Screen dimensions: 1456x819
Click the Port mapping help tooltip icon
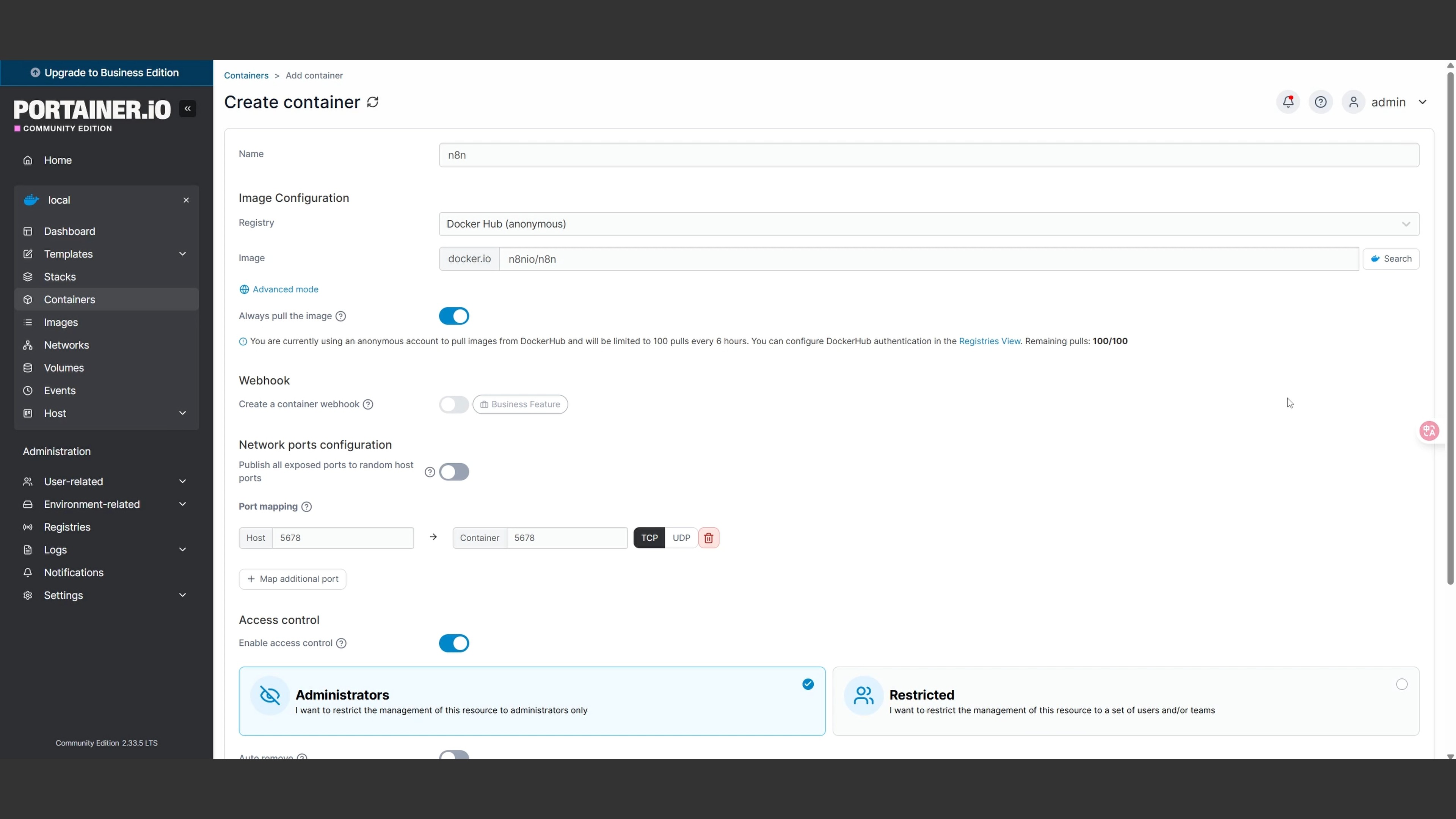coord(306,507)
